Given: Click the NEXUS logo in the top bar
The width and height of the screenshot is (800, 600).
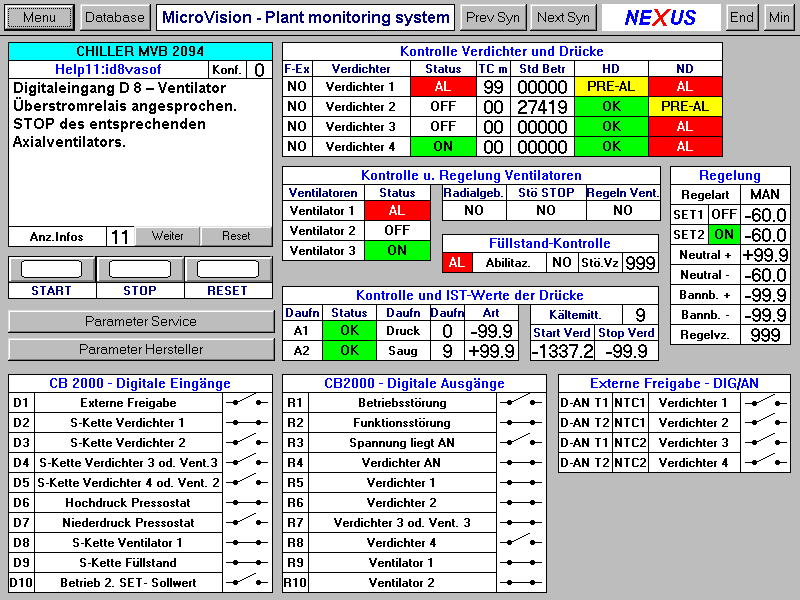Looking at the screenshot, I should point(661,17).
